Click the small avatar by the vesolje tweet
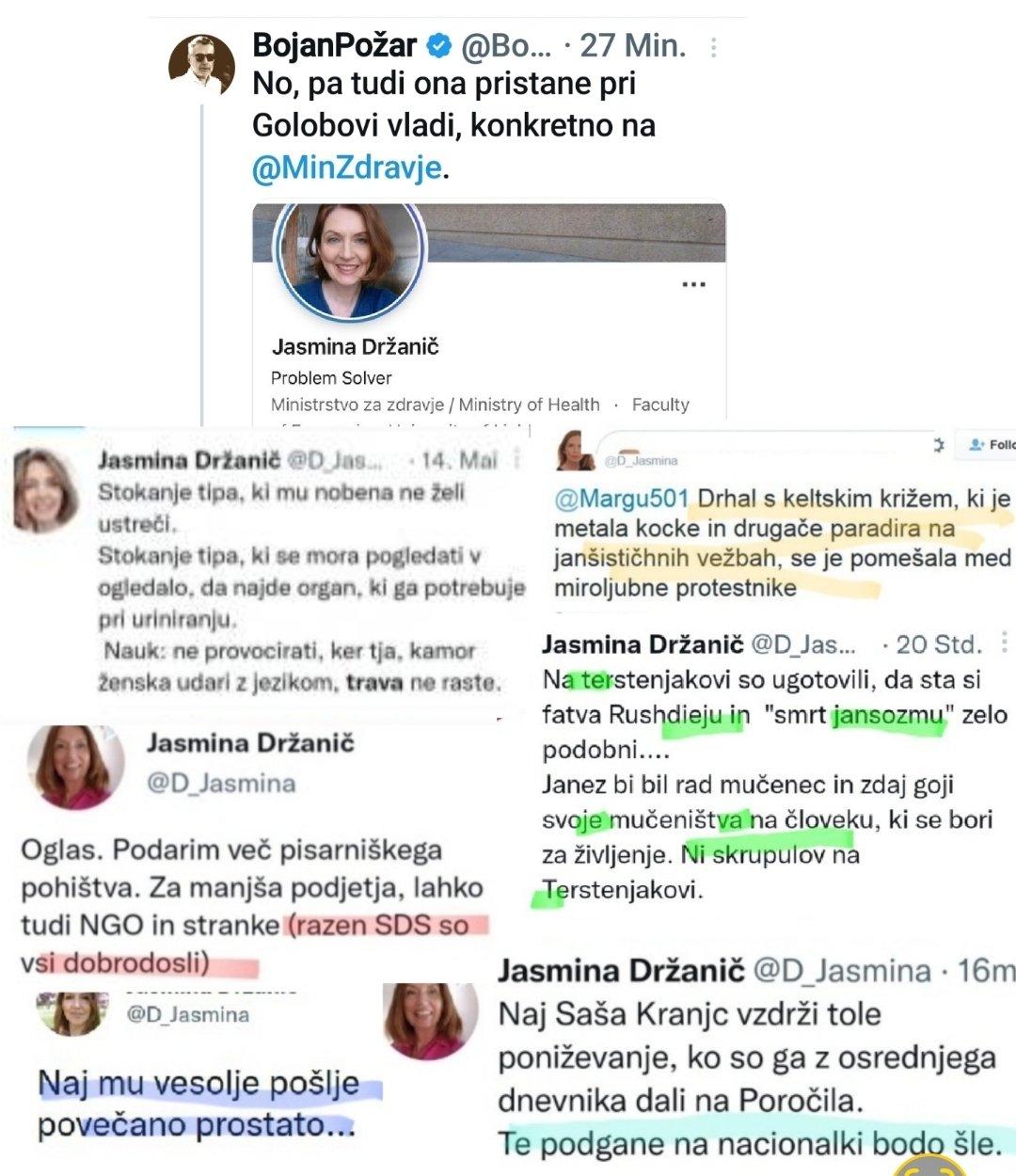 point(72,1012)
